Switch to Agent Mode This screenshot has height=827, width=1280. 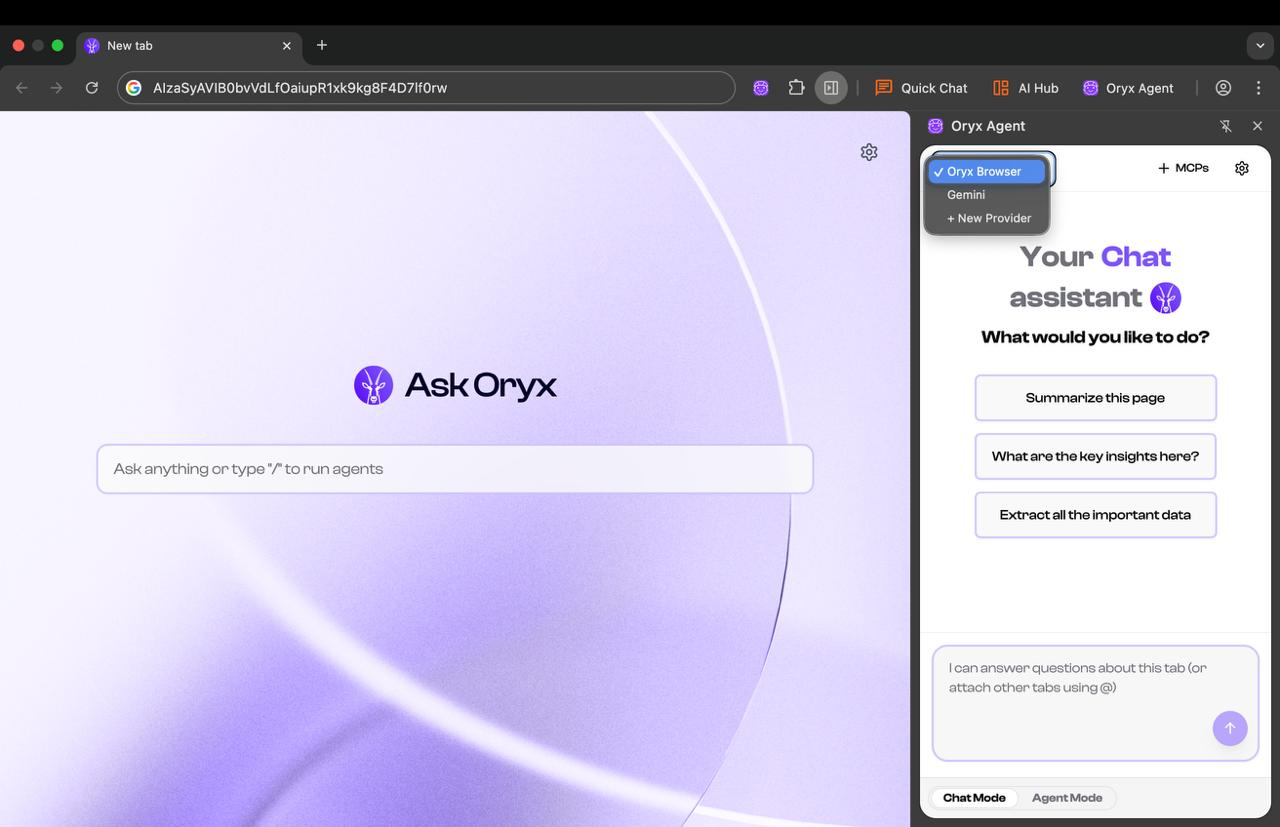coord(1067,798)
